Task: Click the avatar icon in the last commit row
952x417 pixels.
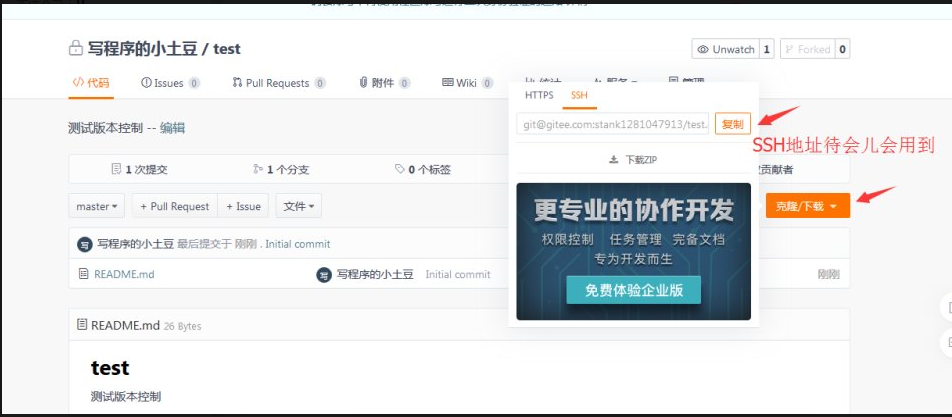Action: click(x=84, y=245)
